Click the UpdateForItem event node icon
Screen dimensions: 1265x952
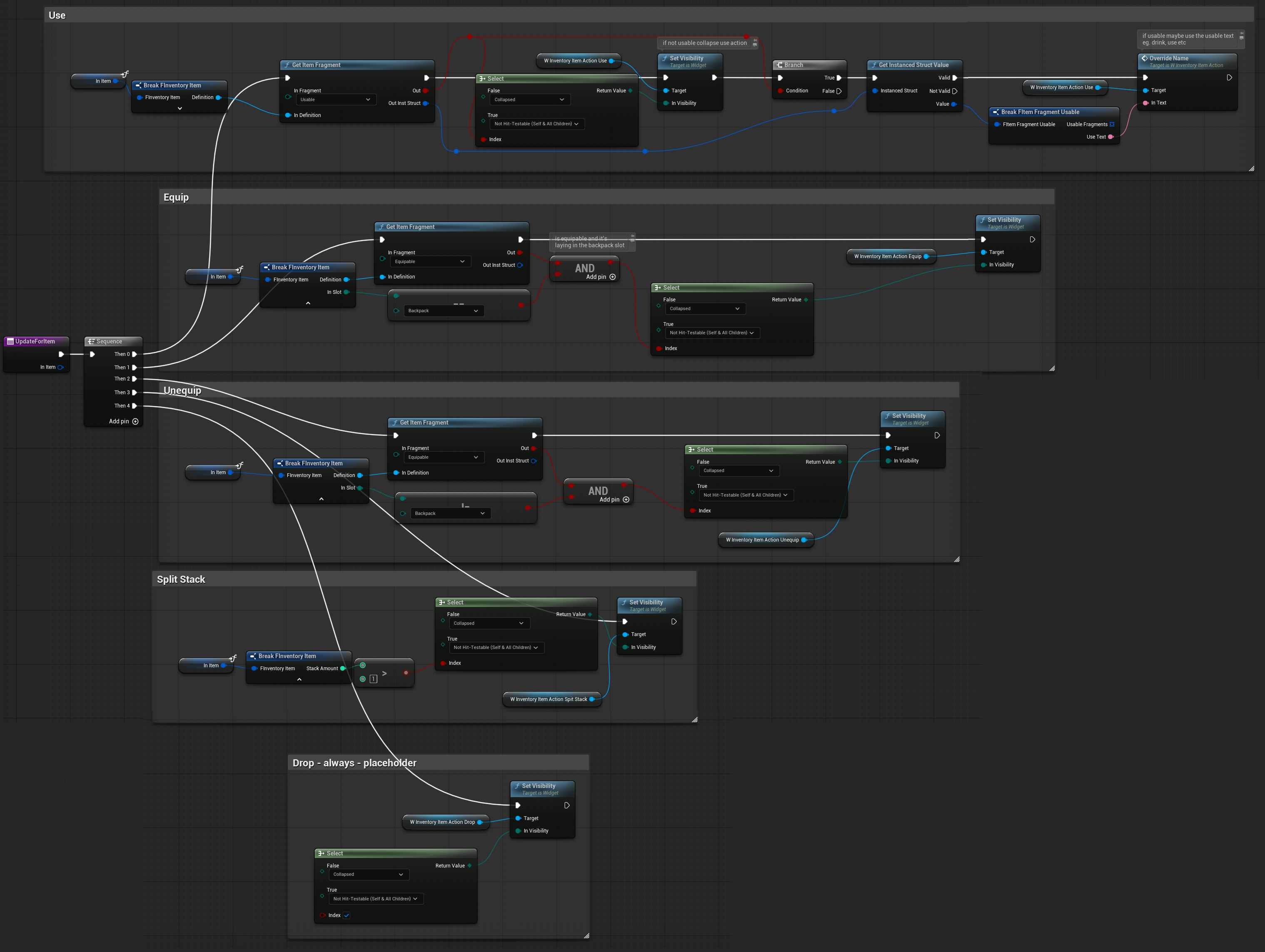pyautogui.click(x=10, y=341)
